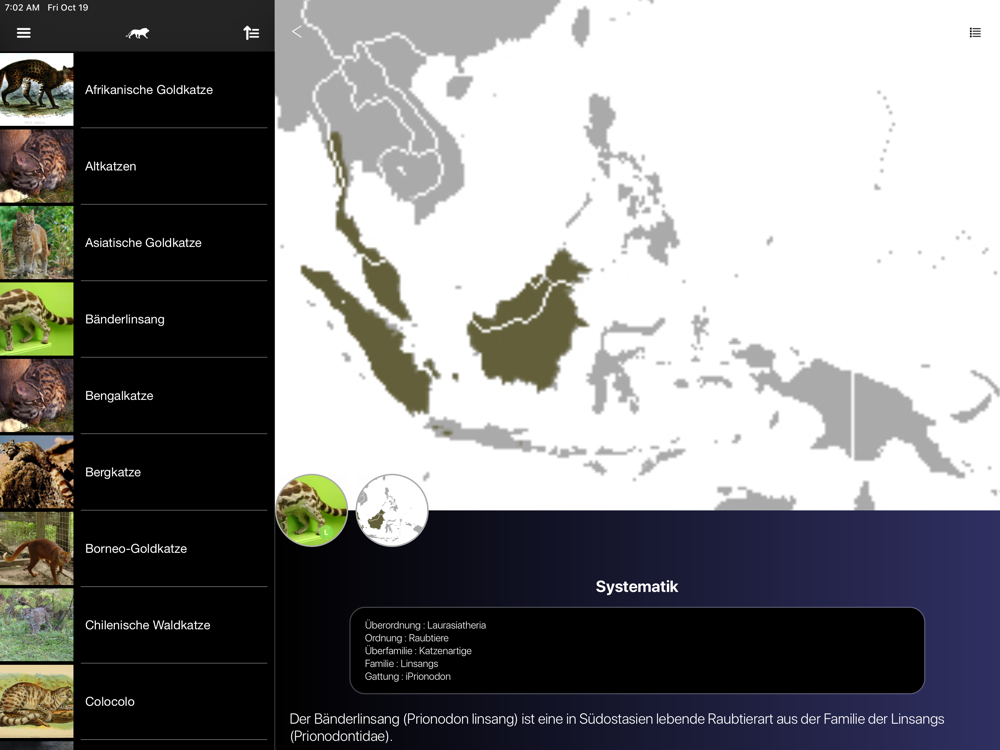
Task: Click the date Fri Oct 19
Action: pos(68,8)
